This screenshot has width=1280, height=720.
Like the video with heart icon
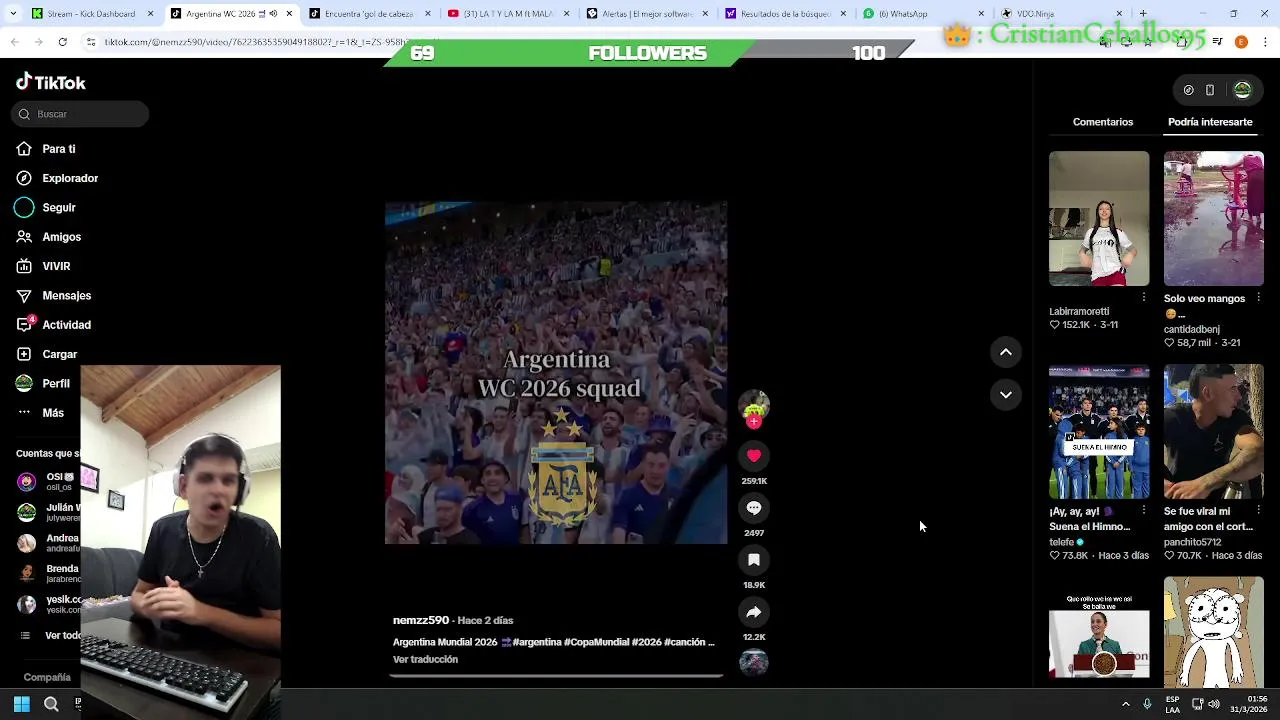tap(754, 456)
